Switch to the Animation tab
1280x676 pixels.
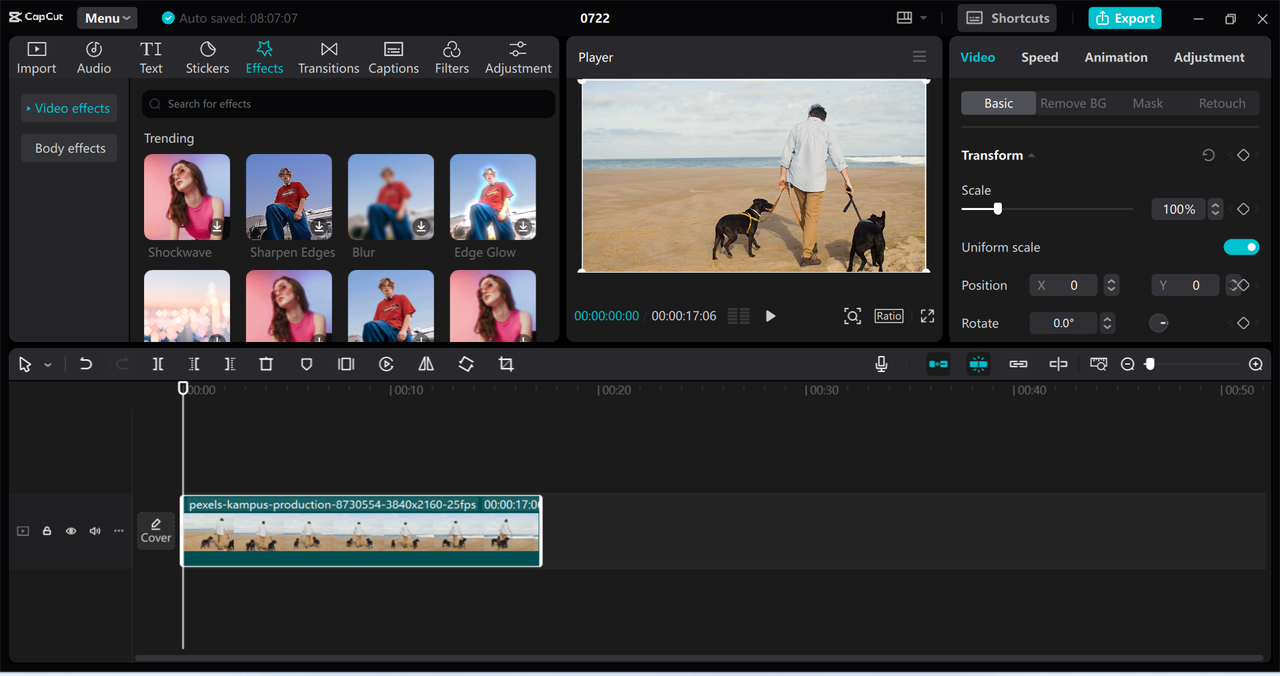(x=1116, y=57)
